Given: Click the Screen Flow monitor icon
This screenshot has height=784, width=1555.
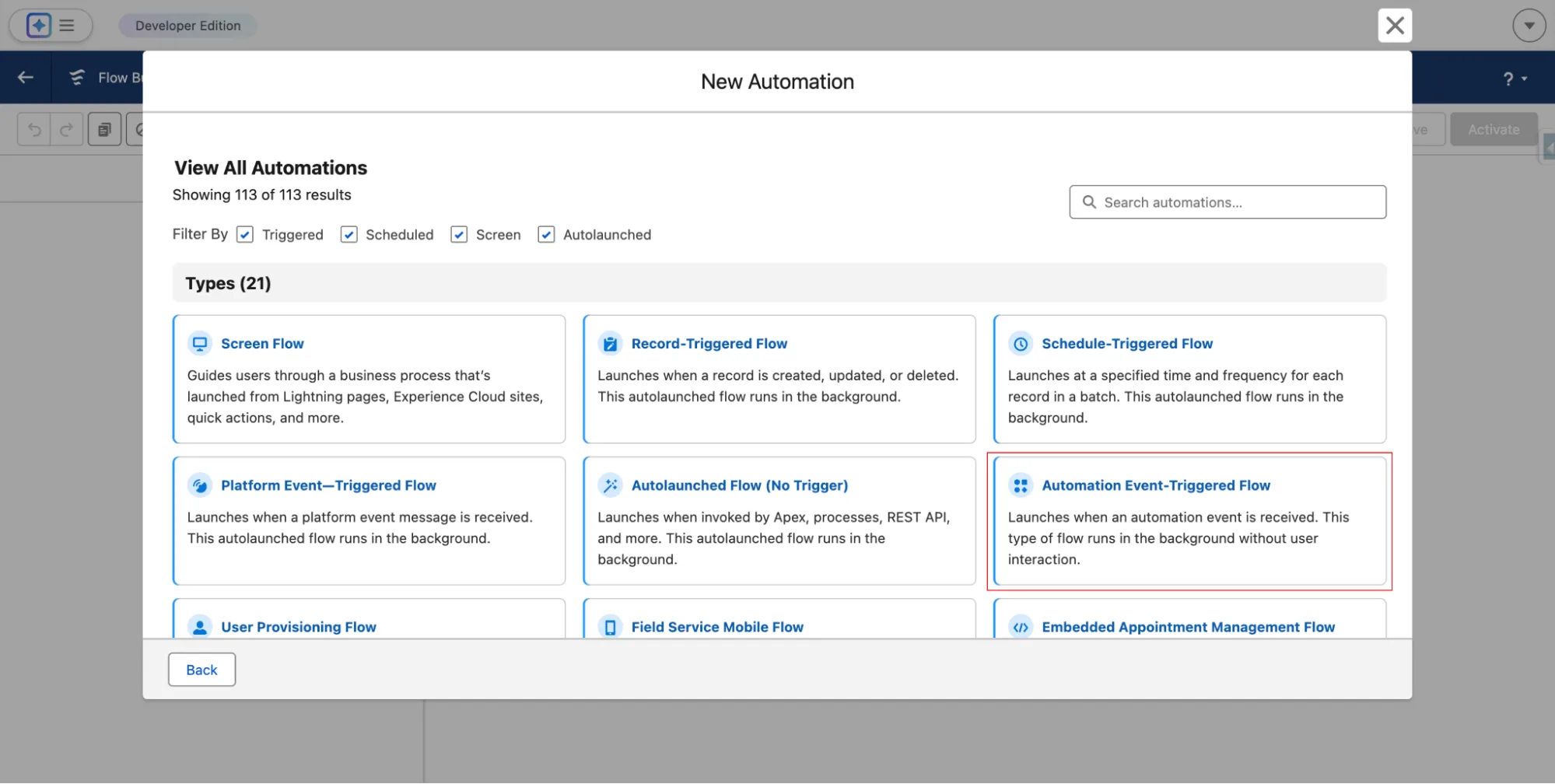Looking at the screenshot, I should [200, 343].
